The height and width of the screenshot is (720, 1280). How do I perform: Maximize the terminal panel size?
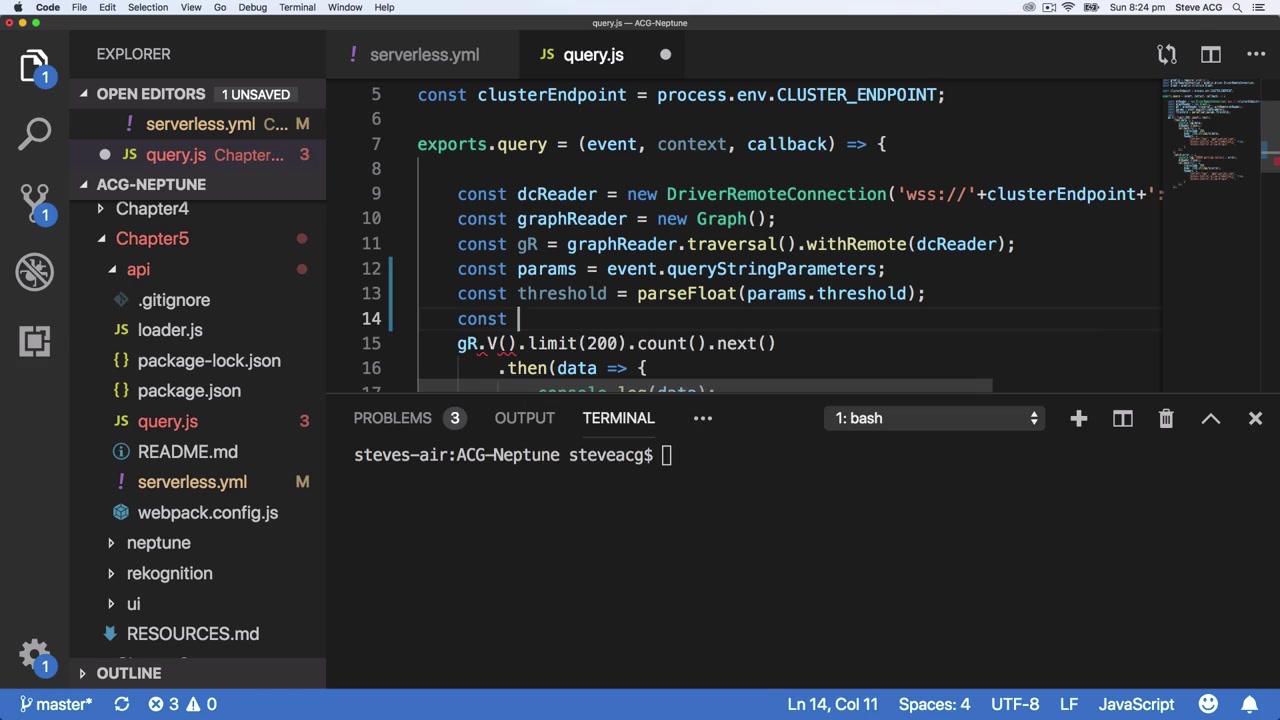[1210, 418]
